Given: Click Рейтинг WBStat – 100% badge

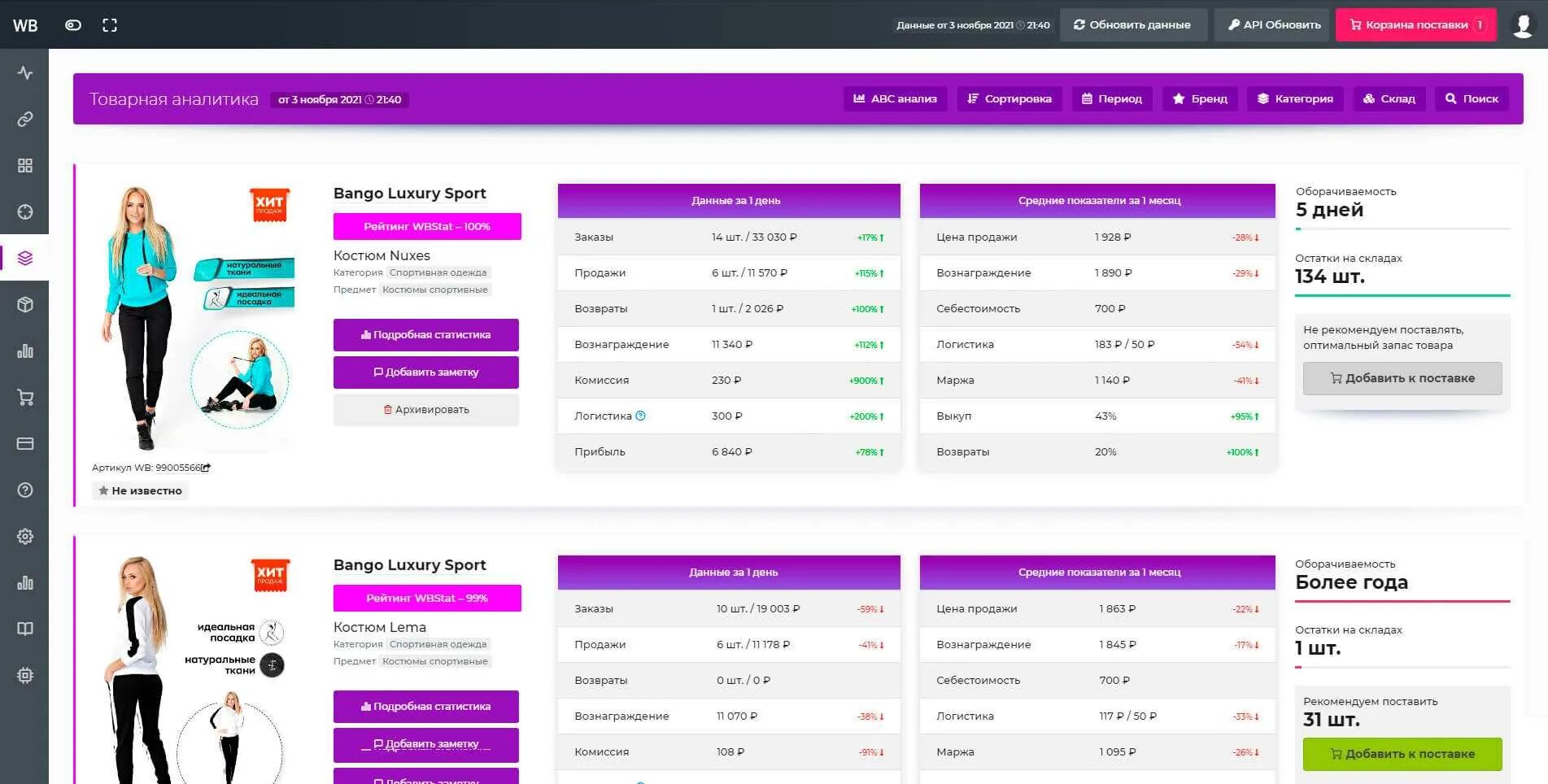Looking at the screenshot, I should click(x=427, y=227).
